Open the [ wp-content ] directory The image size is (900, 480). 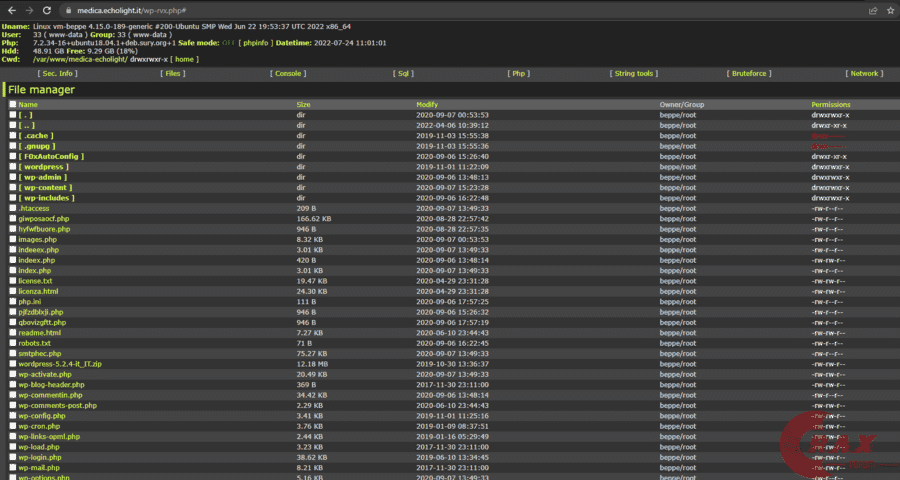click(45, 187)
